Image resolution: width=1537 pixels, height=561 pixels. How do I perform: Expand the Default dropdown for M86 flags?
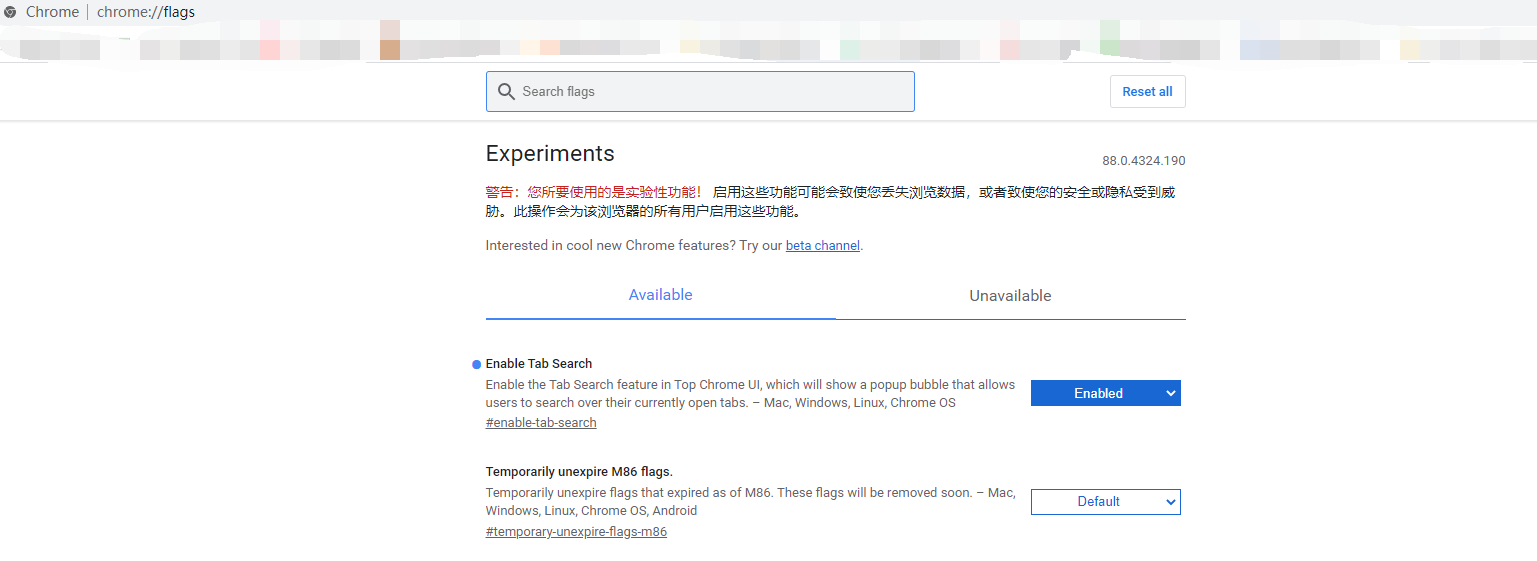click(x=1105, y=502)
